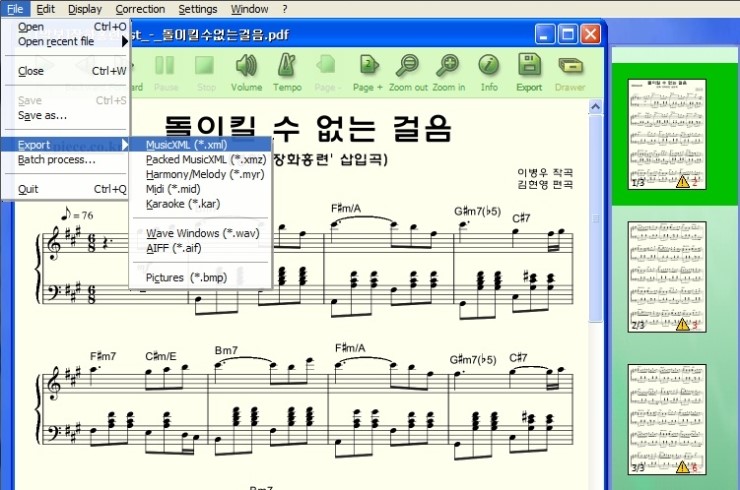Export as Midi (*.mid)
This screenshot has width=740, height=490.
pos(201,189)
